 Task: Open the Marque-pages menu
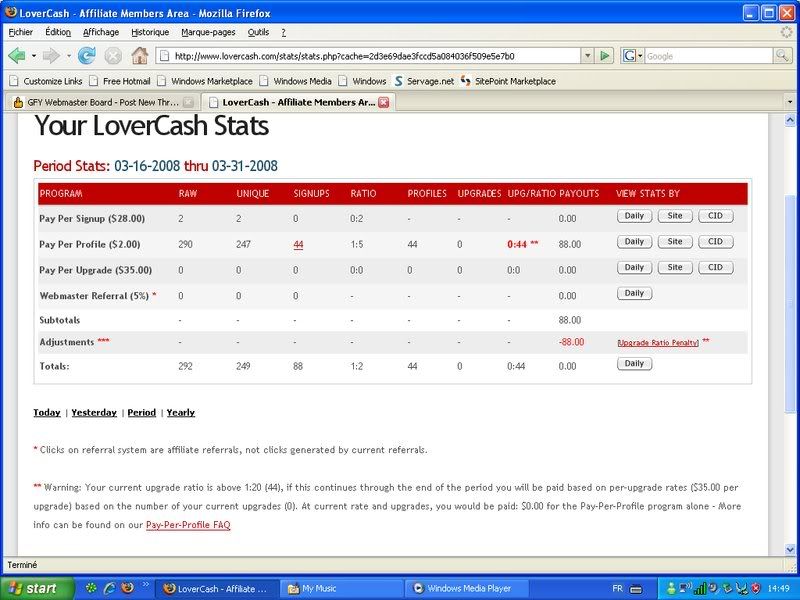tap(208, 32)
